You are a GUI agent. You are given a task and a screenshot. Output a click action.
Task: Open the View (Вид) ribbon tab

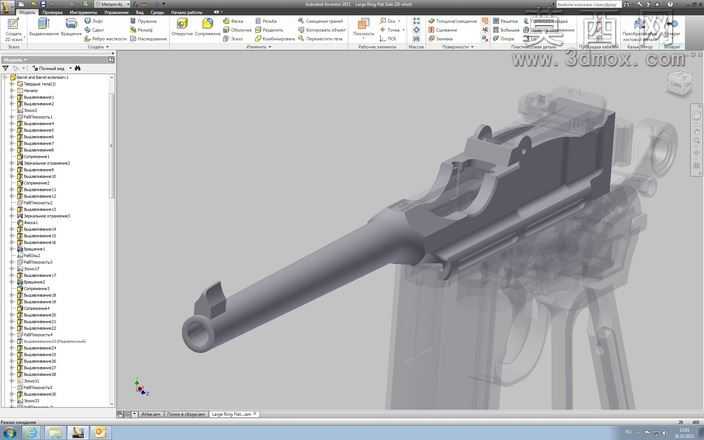[x=140, y=12]
